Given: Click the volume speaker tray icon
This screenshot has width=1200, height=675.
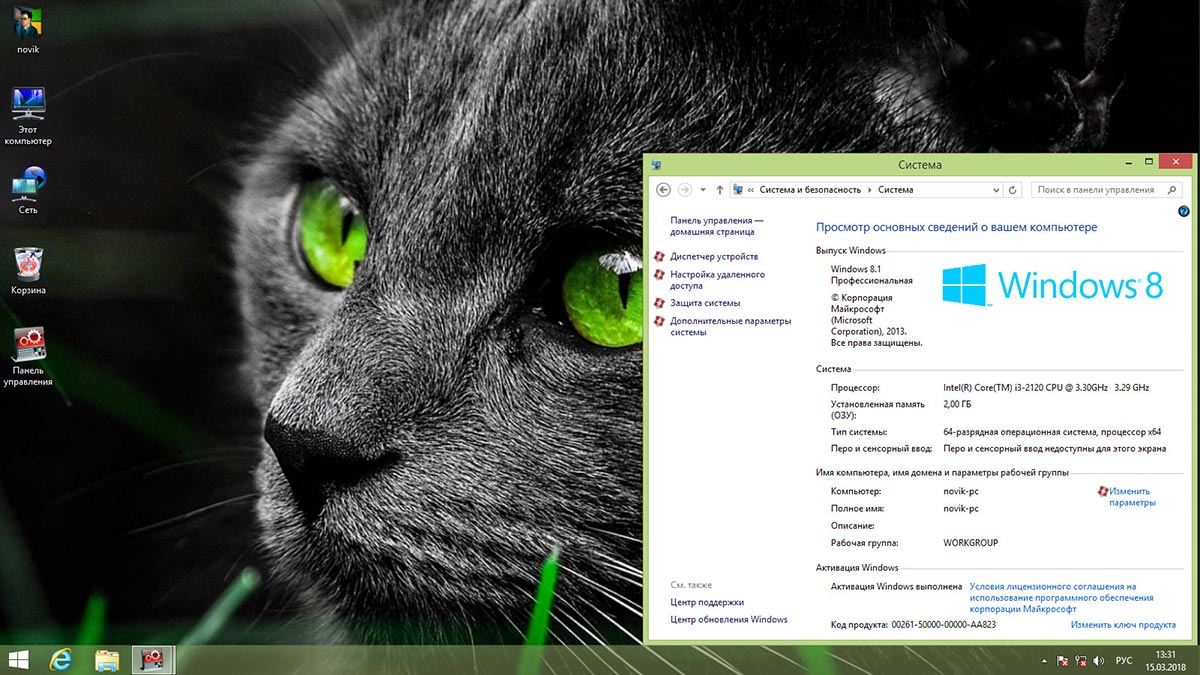Looking at the screenshot, I should tap(1100, 661).
